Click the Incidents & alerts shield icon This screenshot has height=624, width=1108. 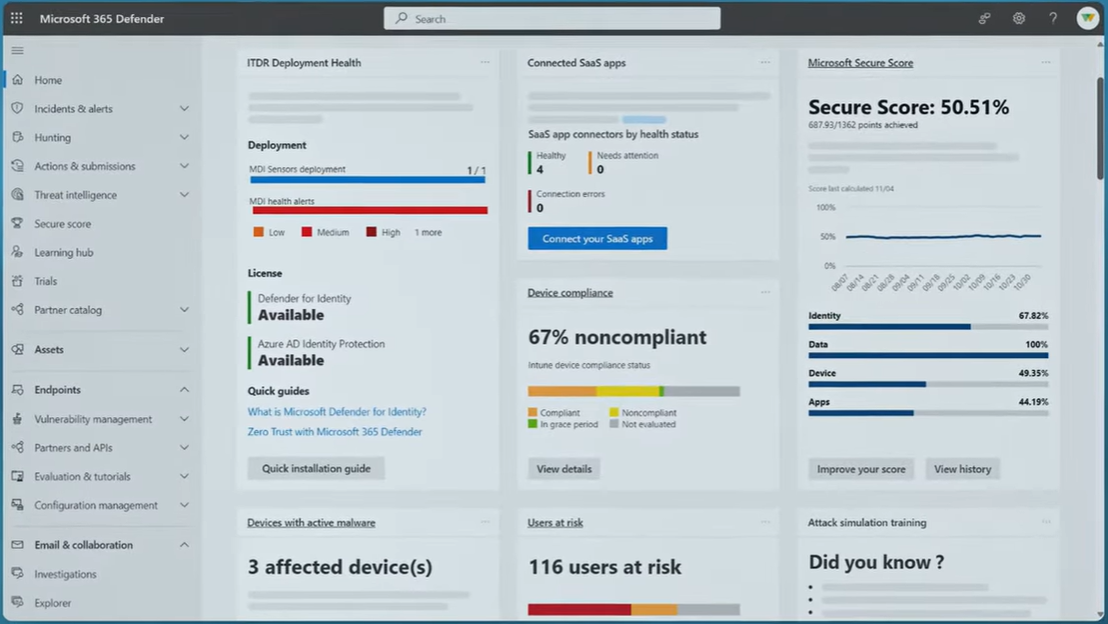(x=18, y=109)
